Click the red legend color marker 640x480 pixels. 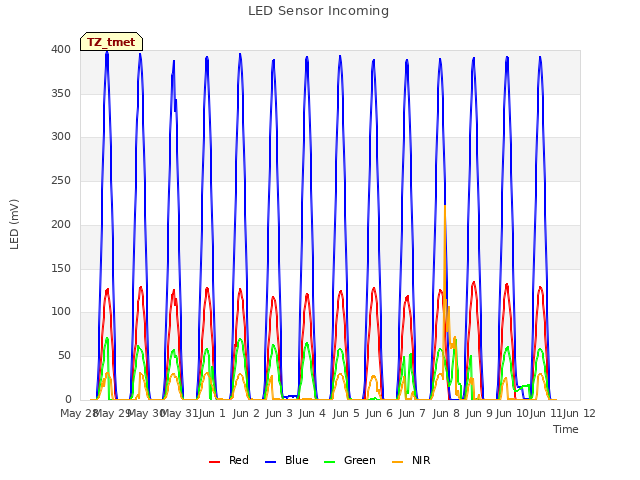coord(214,462)
